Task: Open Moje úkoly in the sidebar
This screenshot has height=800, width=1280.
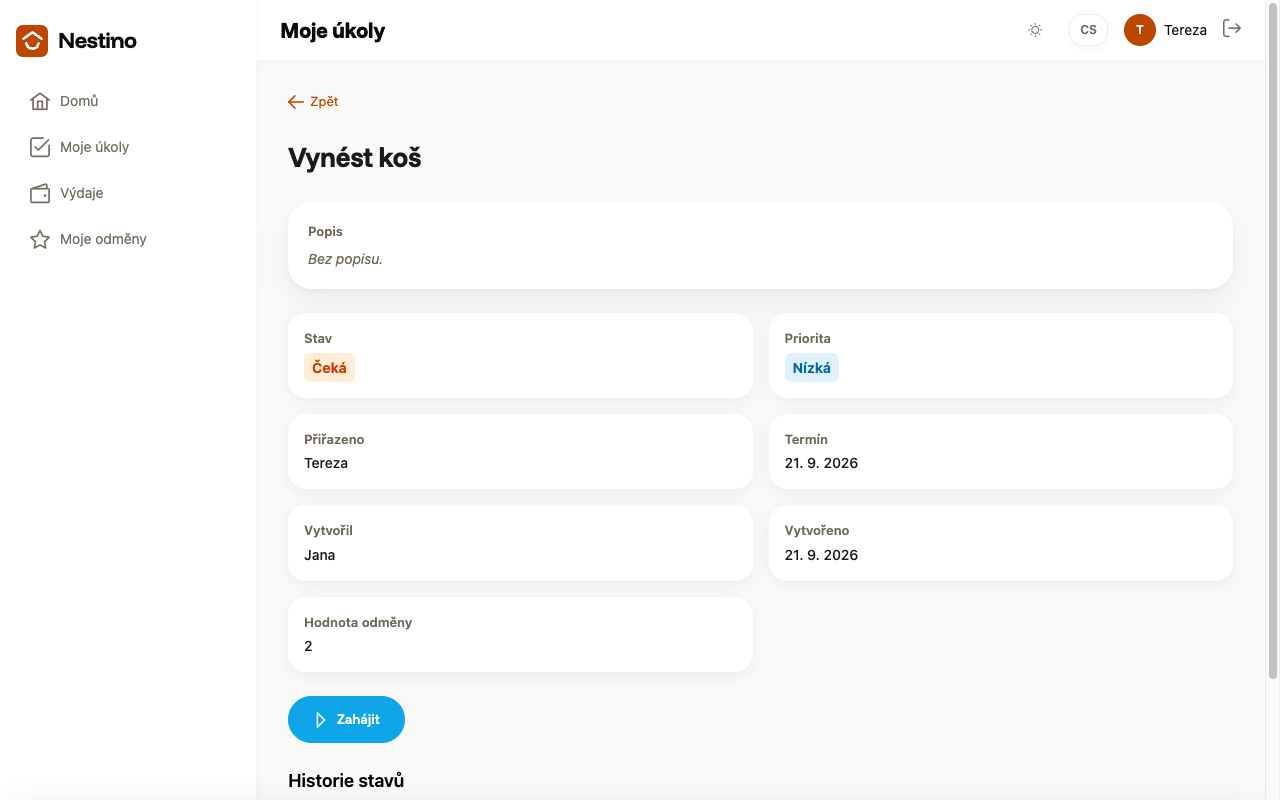Action: [128, 147]
